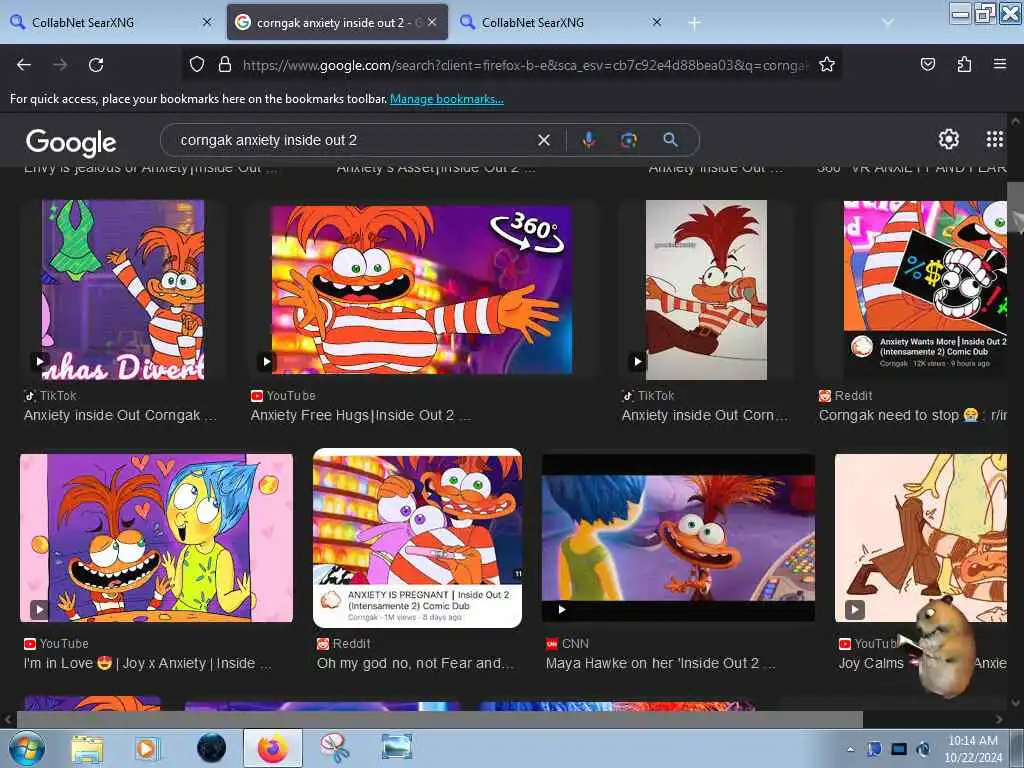Open File Explorer from the taskbar
This screenshot has height=768, width=1024.
point(87,748)
